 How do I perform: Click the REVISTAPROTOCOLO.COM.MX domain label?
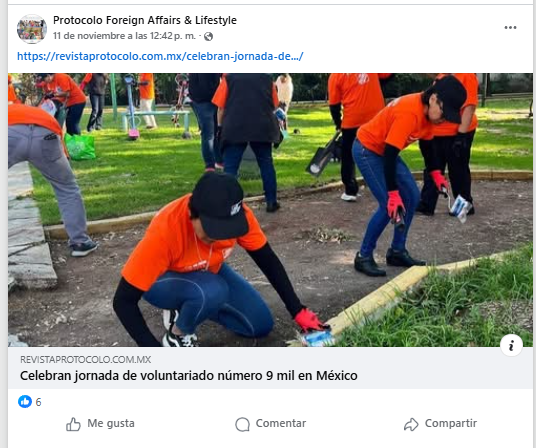pyautogui.click(x=85, y=359)
